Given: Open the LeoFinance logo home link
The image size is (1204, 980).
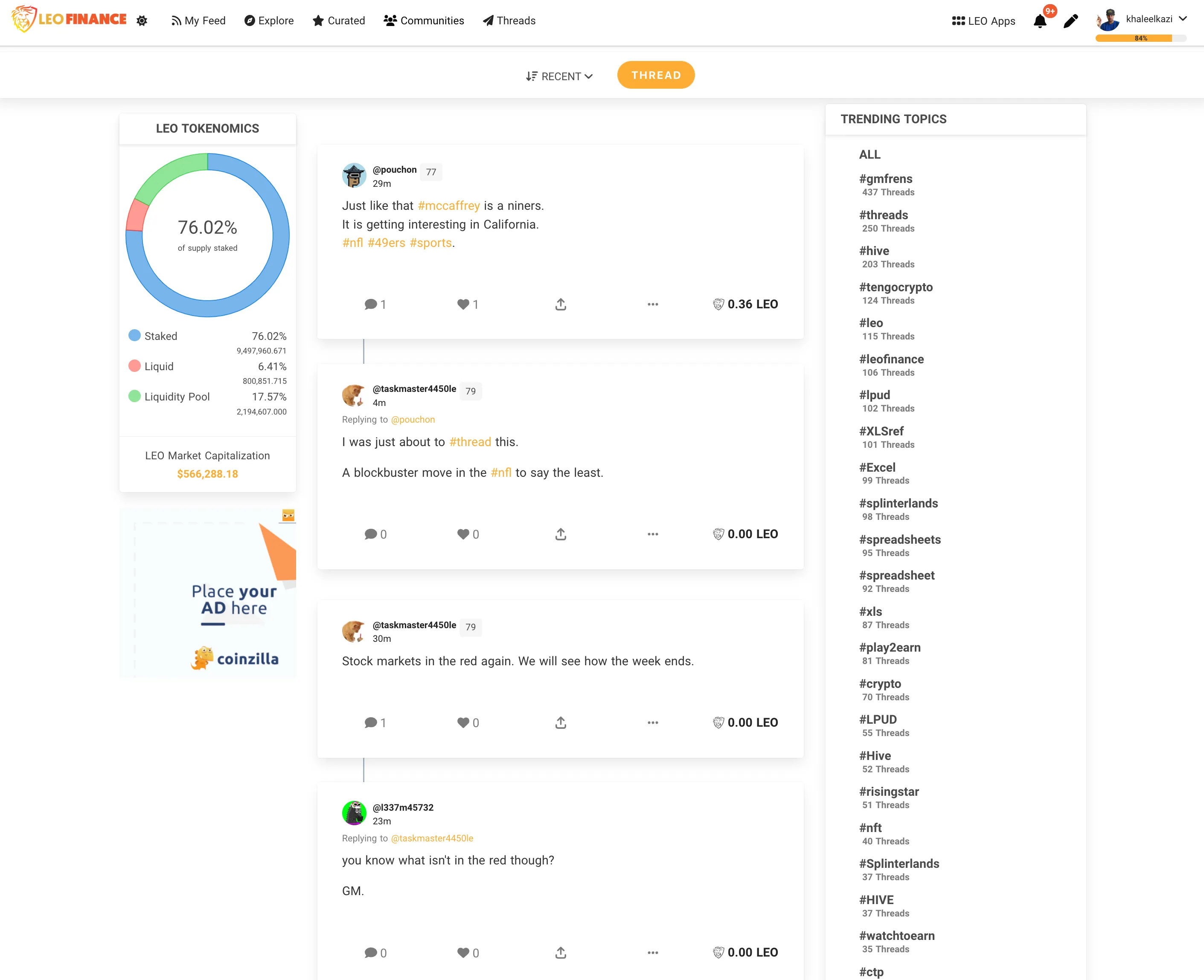Looking at the screenshot, I should [69, 19].
